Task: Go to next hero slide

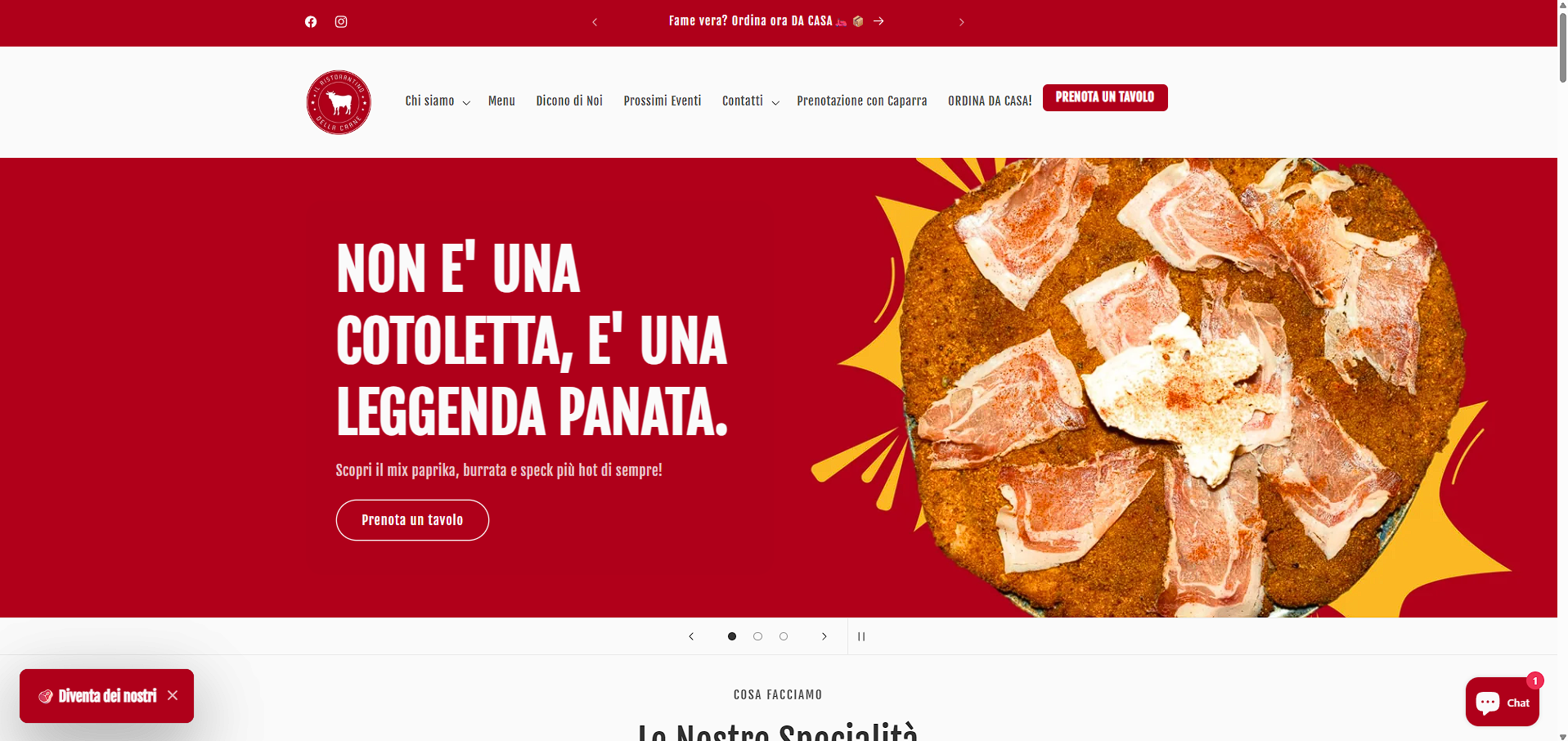Action: pyautogui.click(x=824, y=636)
